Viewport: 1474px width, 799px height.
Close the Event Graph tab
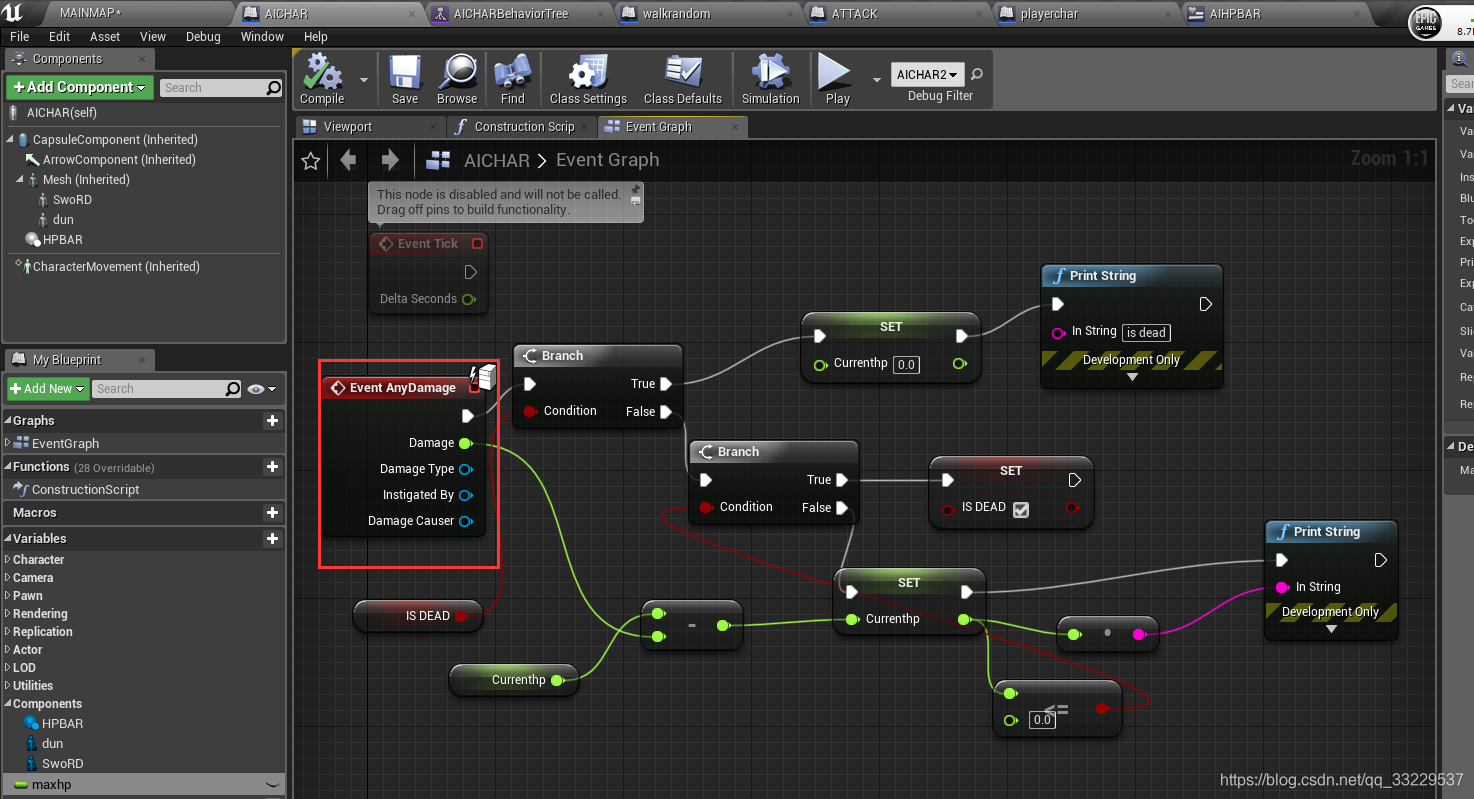tap(737, 127)
